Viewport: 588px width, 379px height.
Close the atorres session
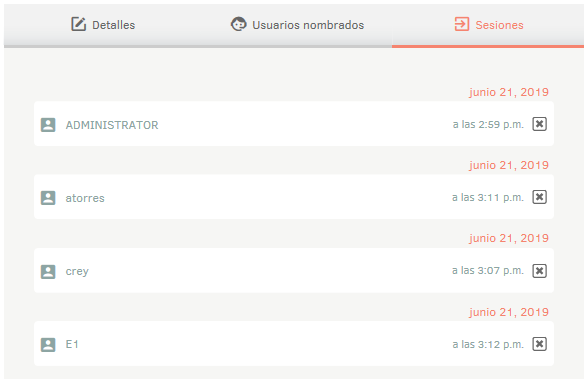click(539, 197)
